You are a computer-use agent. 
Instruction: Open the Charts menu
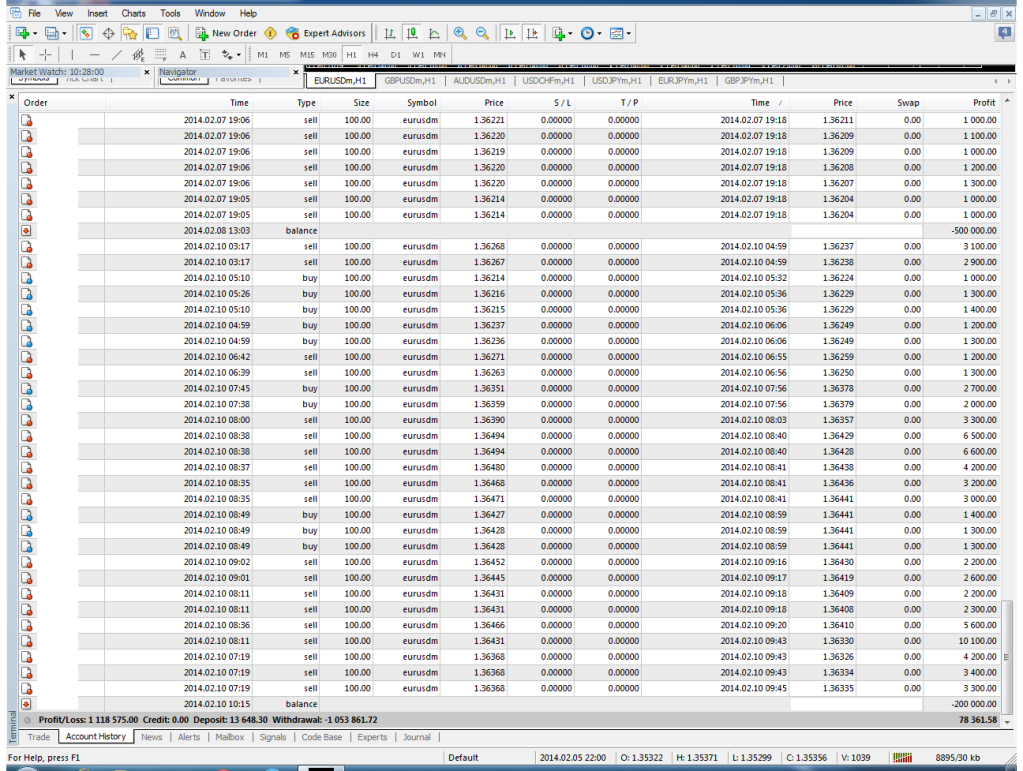pos(133,13)
